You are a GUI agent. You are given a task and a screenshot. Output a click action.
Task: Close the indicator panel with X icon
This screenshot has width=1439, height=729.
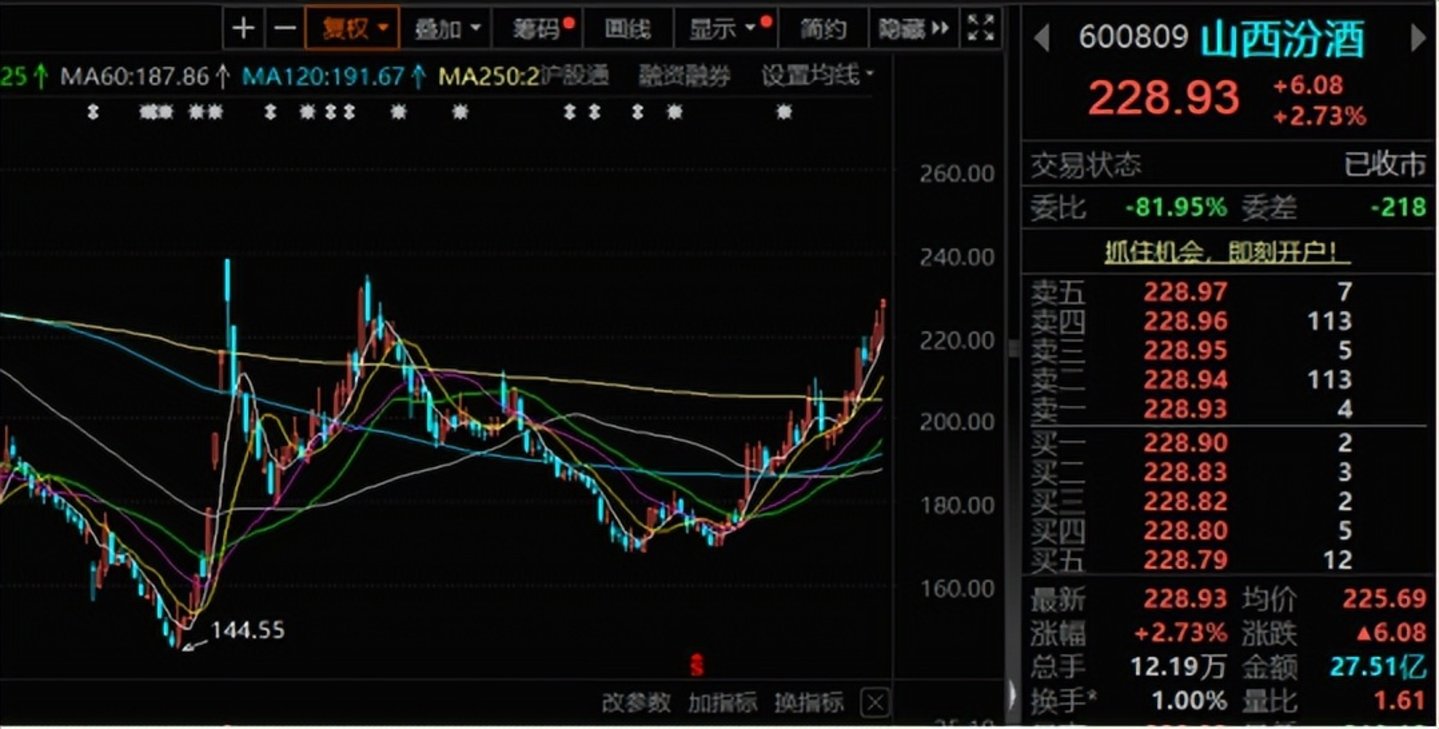pos(876,702)
